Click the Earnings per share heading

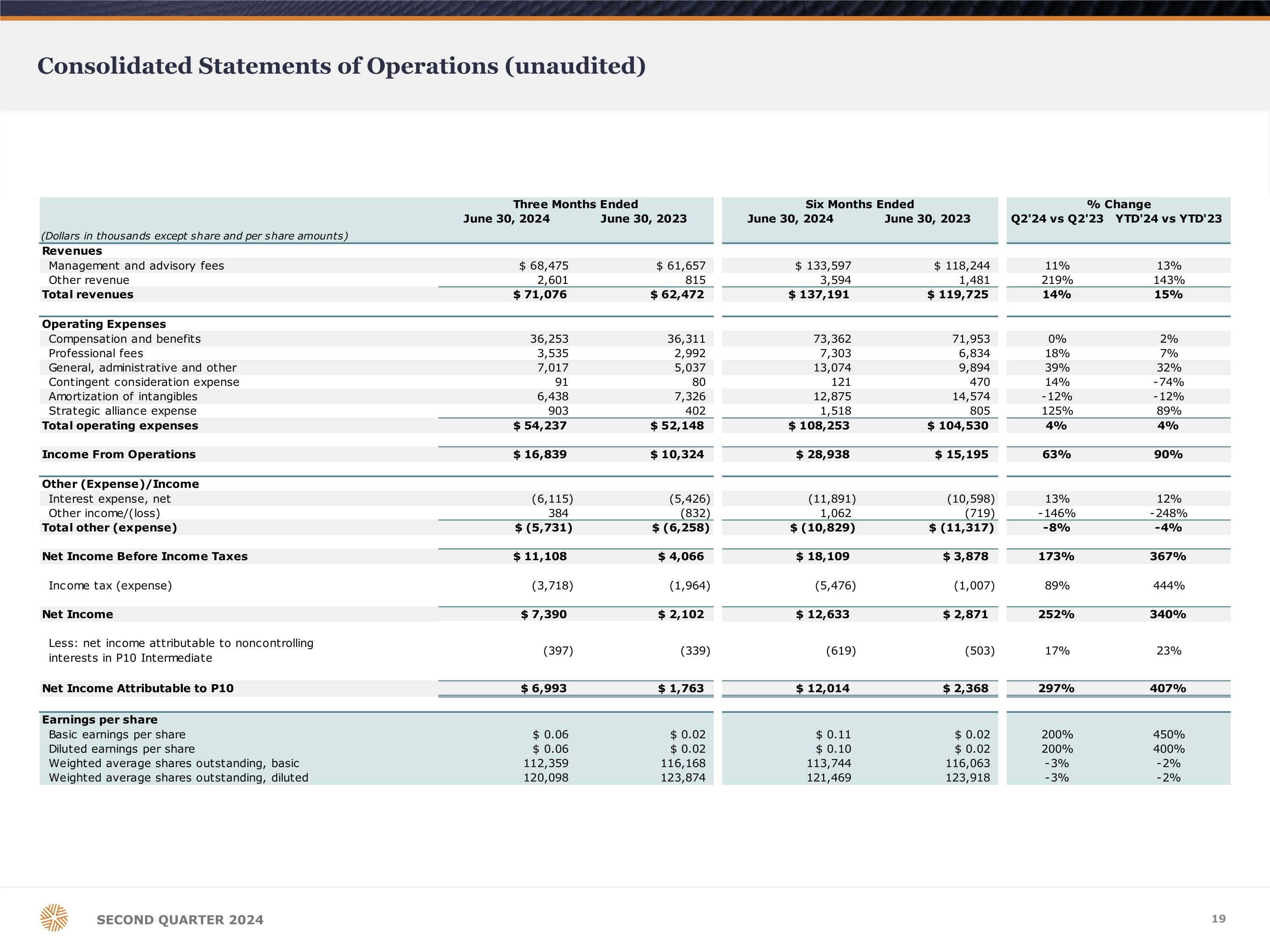tap(99, 720)
